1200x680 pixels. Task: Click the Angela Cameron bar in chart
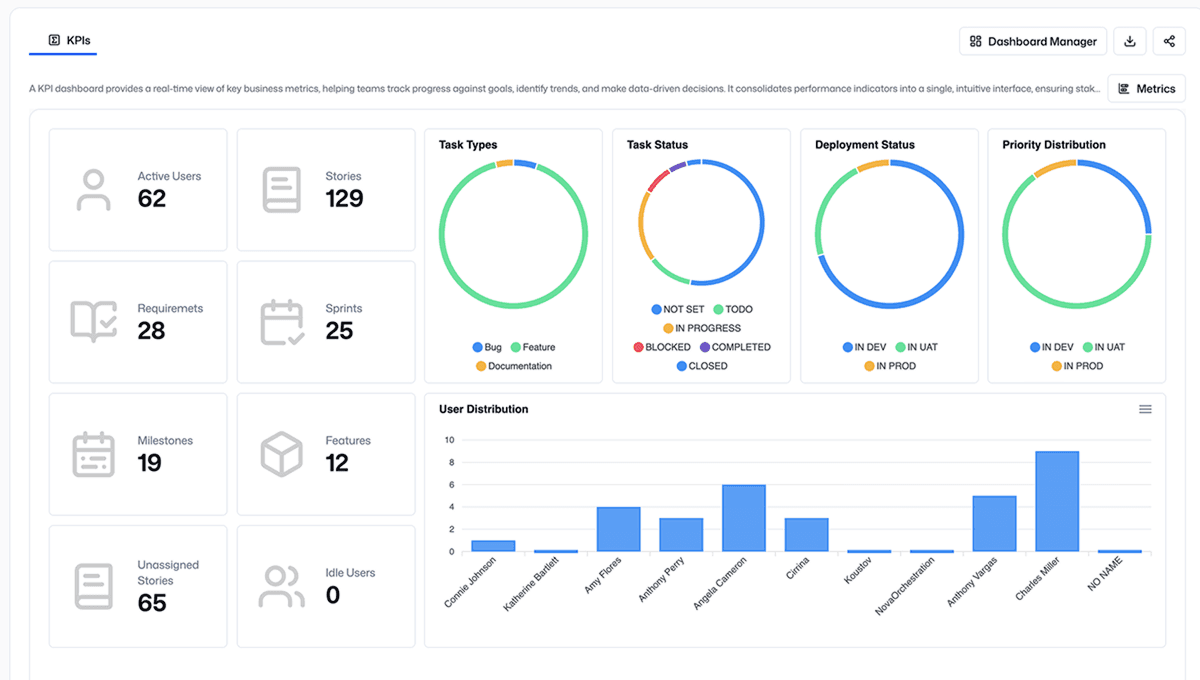[743, 518]
